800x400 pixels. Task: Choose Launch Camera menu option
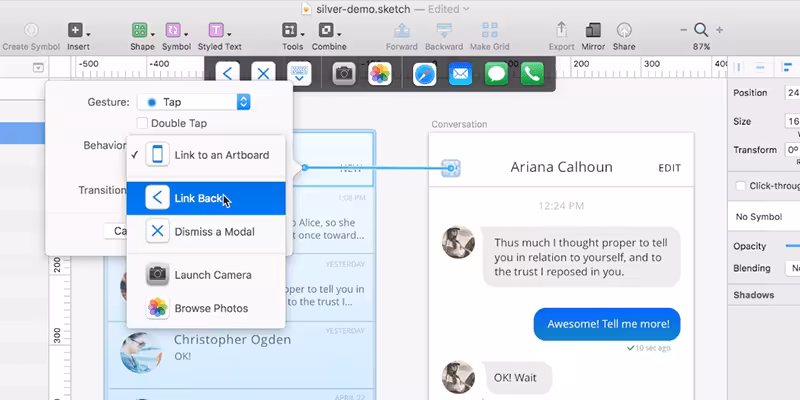pyautogui.click(x=206, y=275)
